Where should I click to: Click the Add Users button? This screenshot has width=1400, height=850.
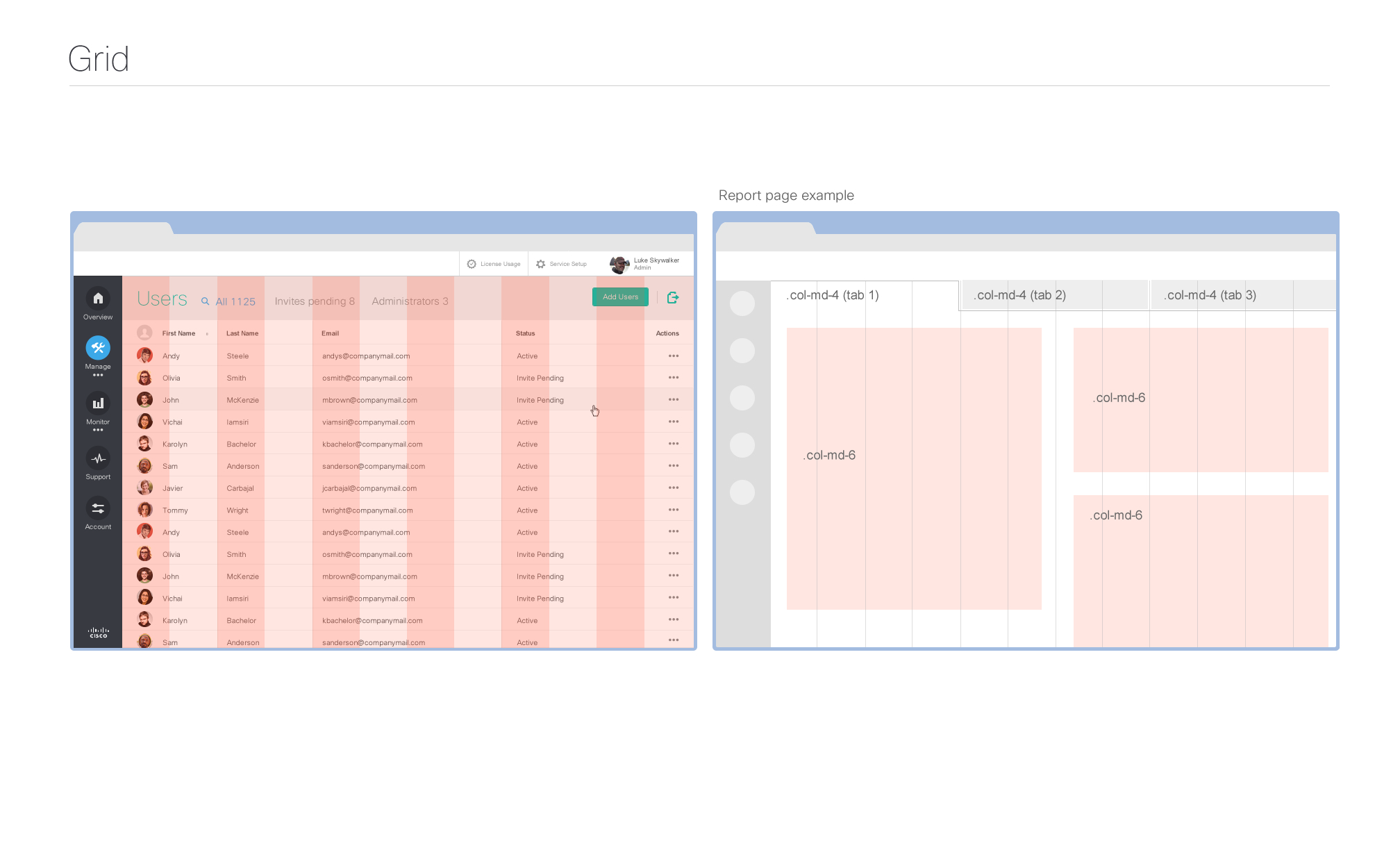(620, 297)
